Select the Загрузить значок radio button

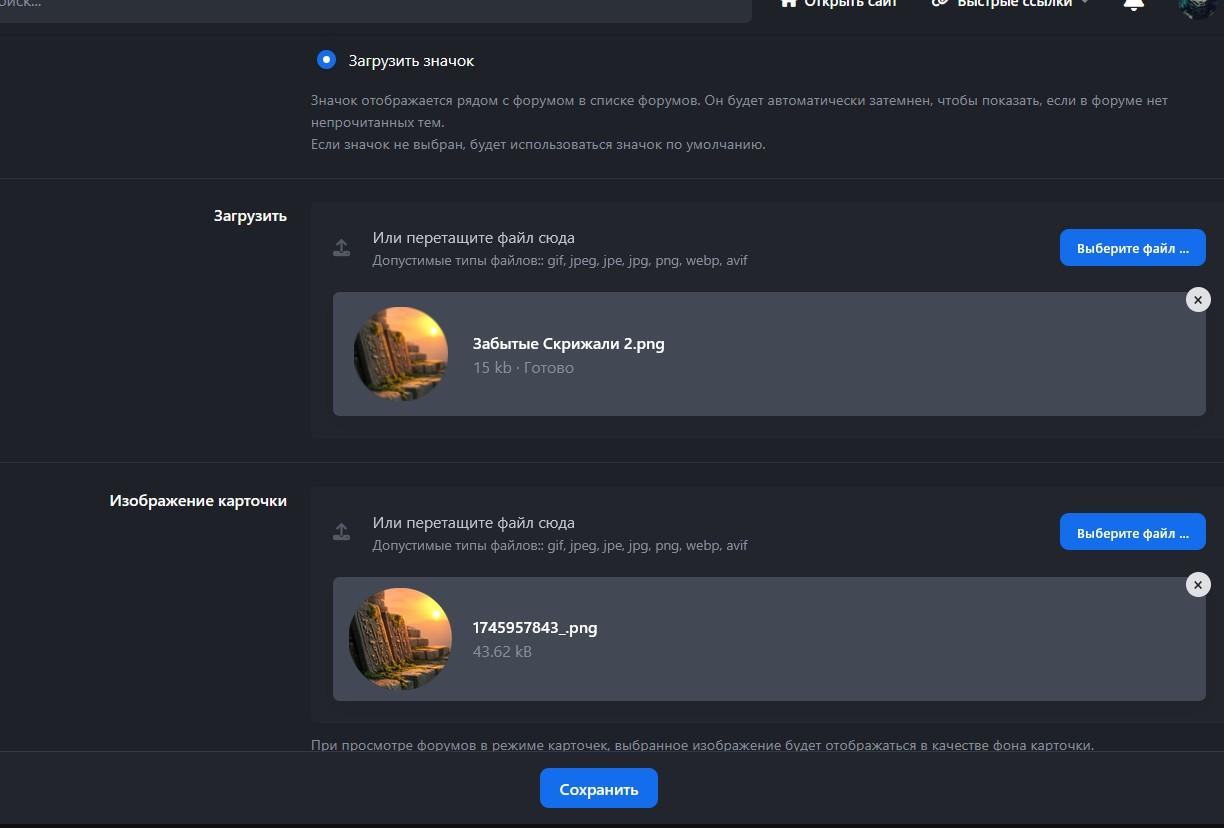[326, 60]
